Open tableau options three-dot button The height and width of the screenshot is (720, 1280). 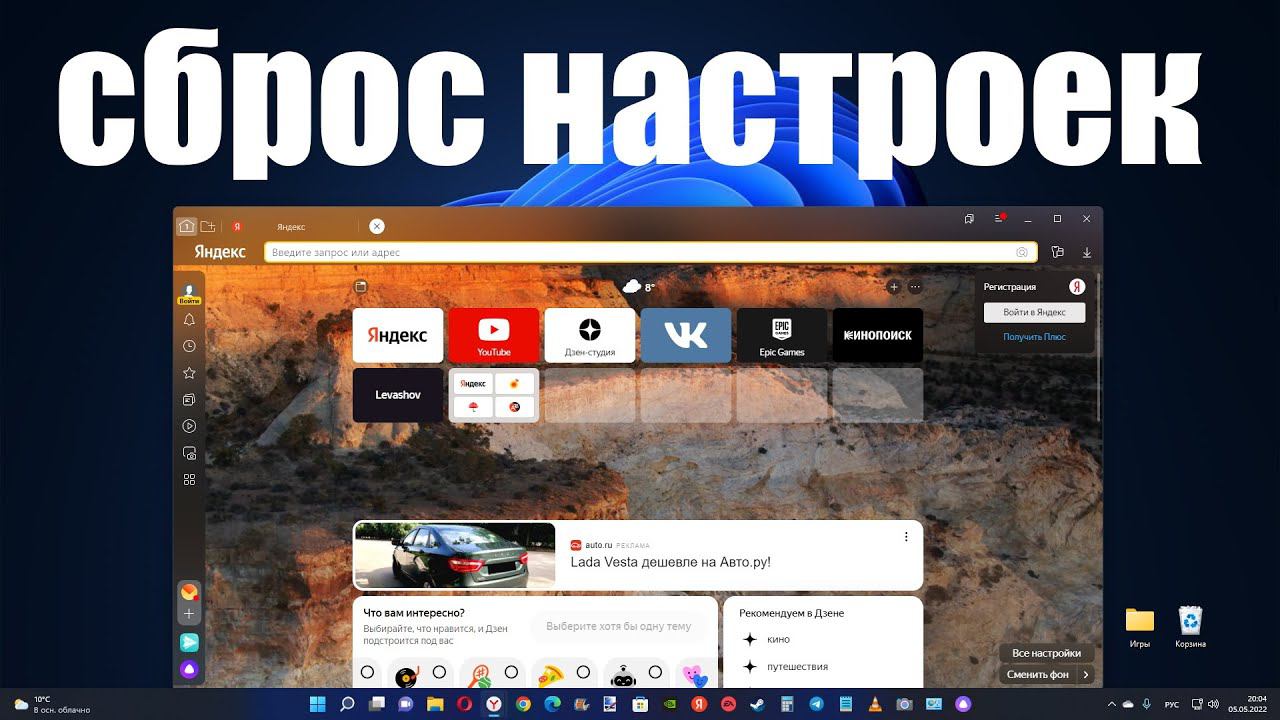coord(915,287)
